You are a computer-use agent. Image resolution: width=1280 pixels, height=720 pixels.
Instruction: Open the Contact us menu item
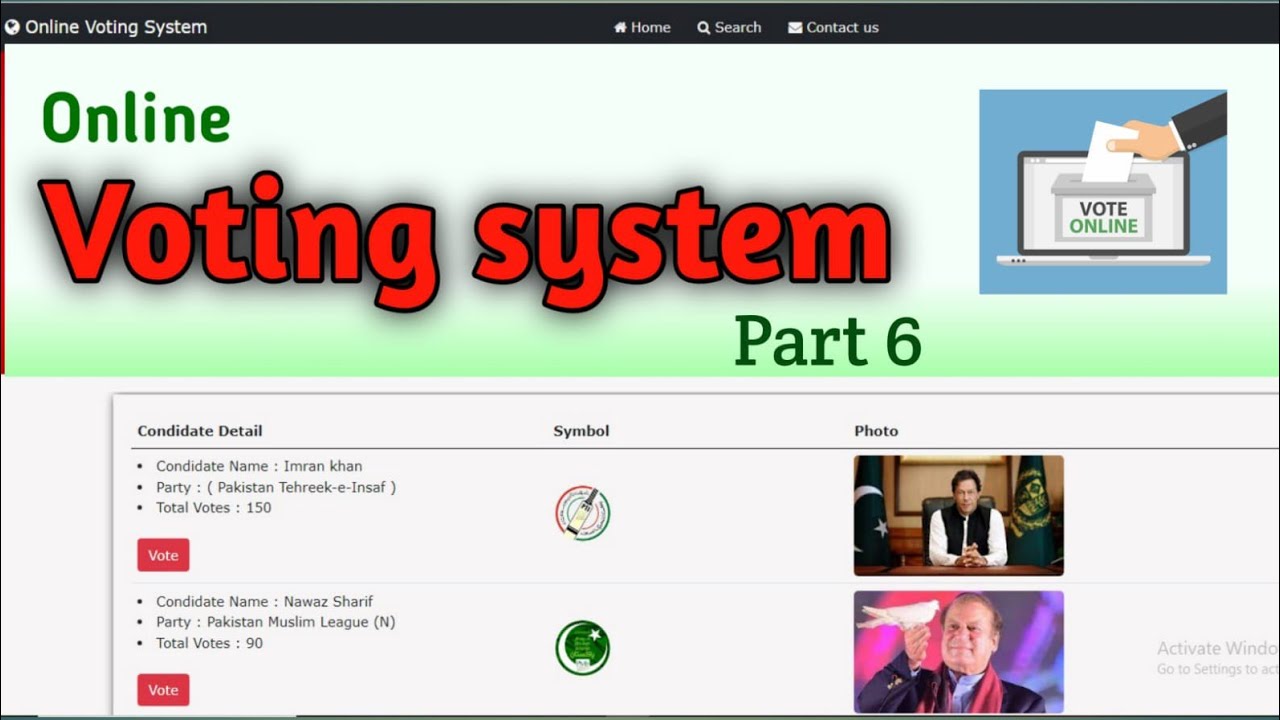[x=833, y=27]
